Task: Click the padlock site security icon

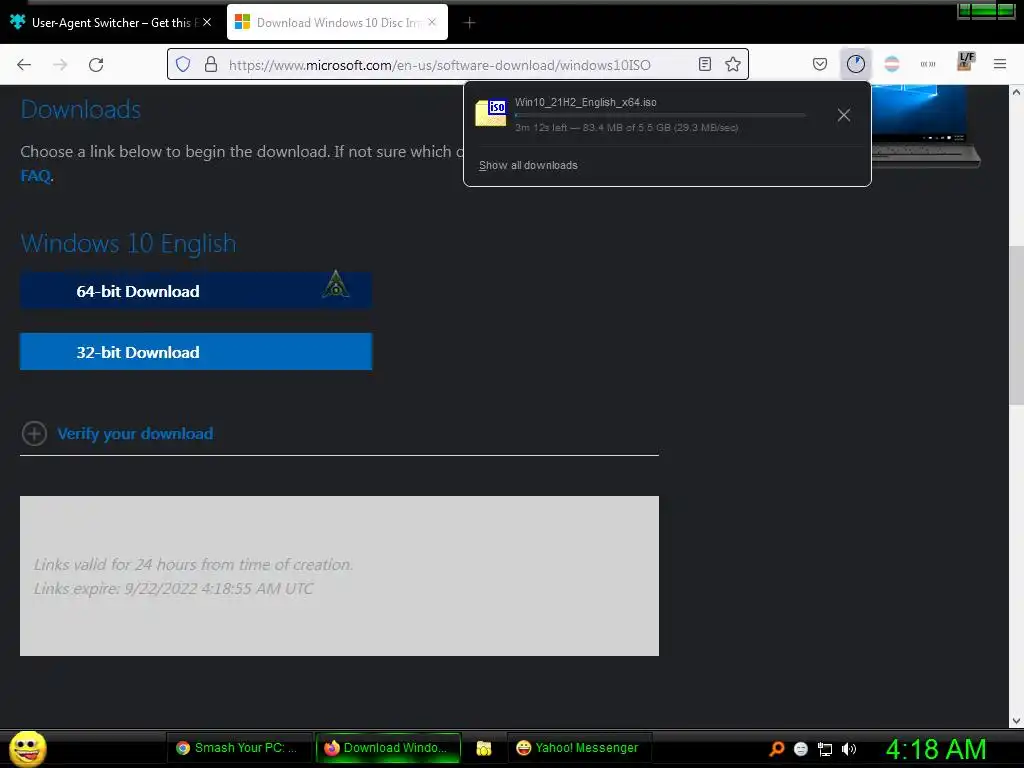Action: click(x=210, y=64)
